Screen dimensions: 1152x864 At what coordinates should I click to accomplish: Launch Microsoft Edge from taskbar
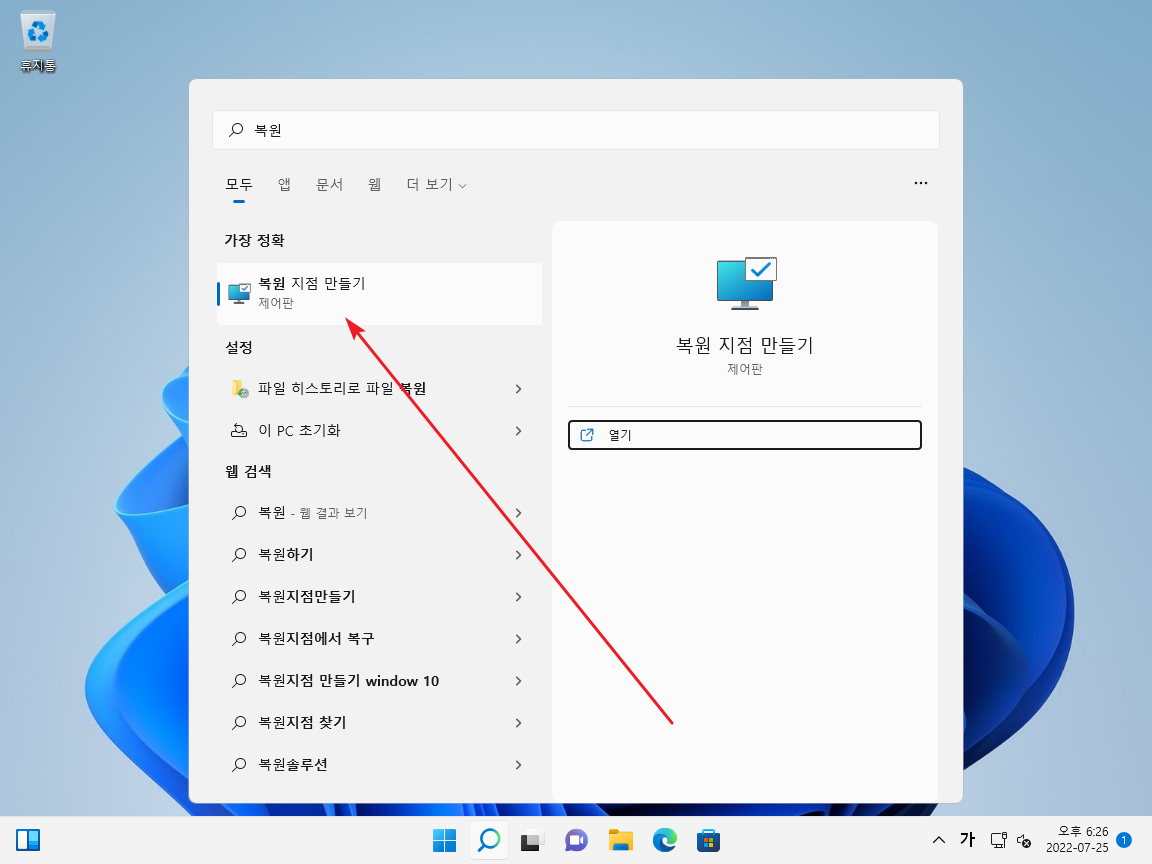click(665, 840)
